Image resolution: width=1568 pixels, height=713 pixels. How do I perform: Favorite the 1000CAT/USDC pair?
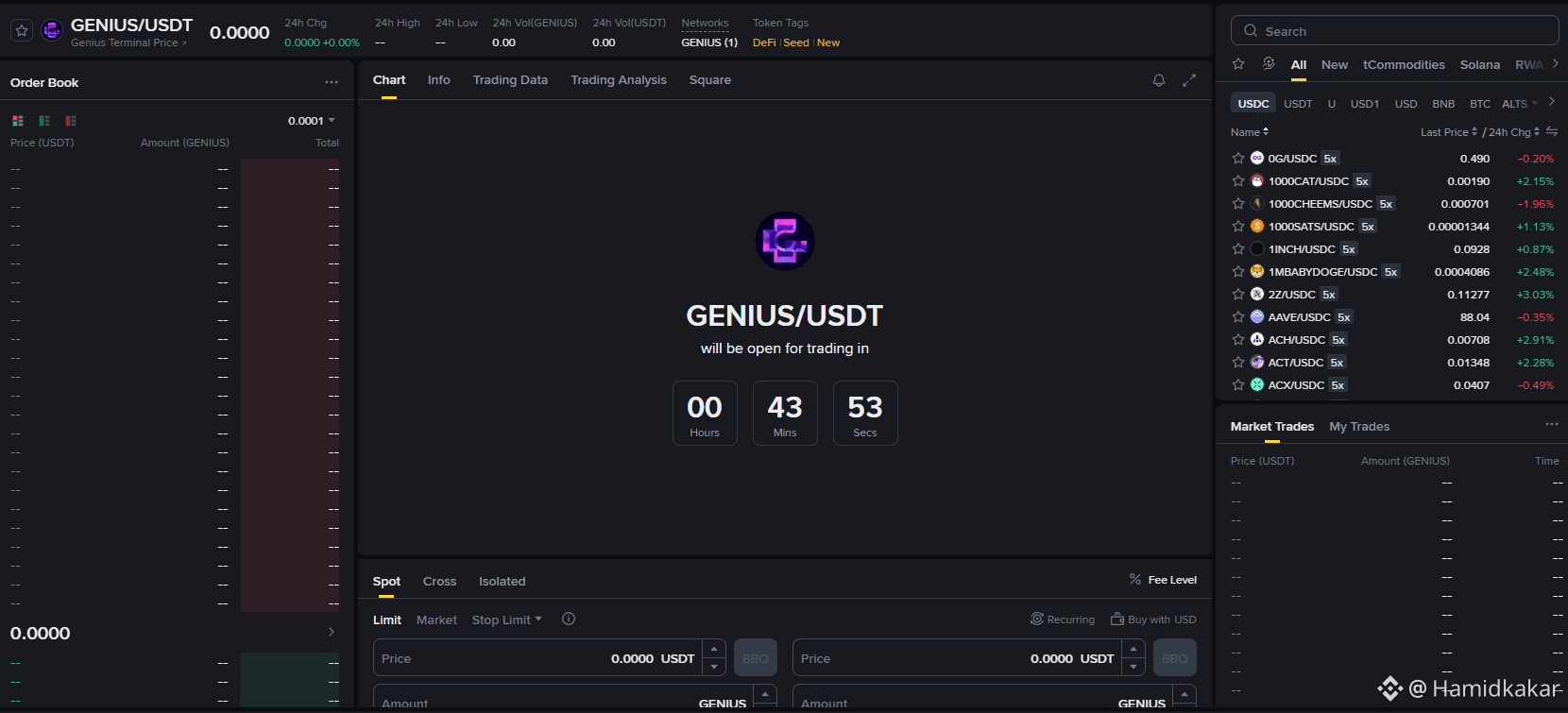(x=1238, y=181)
